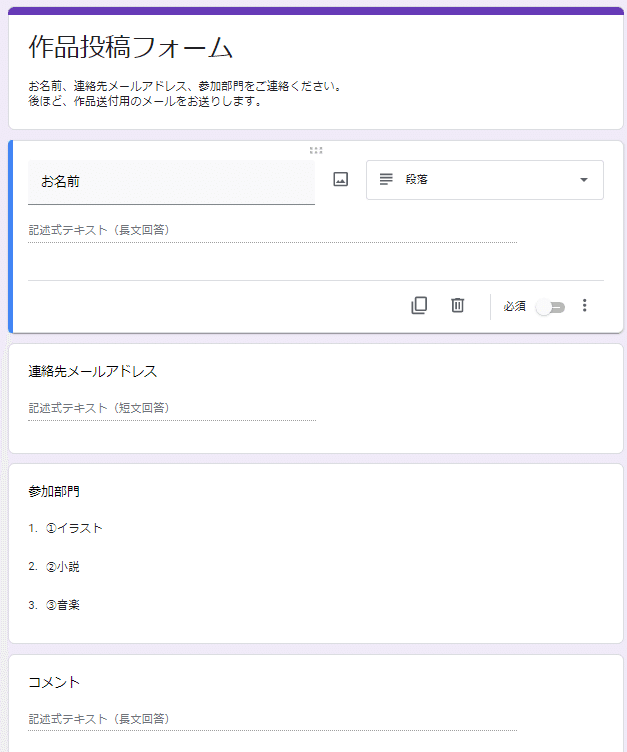The height and width of the screenshot is (752, 627).
Task: Click the ③音楽 option
Action: click(62, 605)
